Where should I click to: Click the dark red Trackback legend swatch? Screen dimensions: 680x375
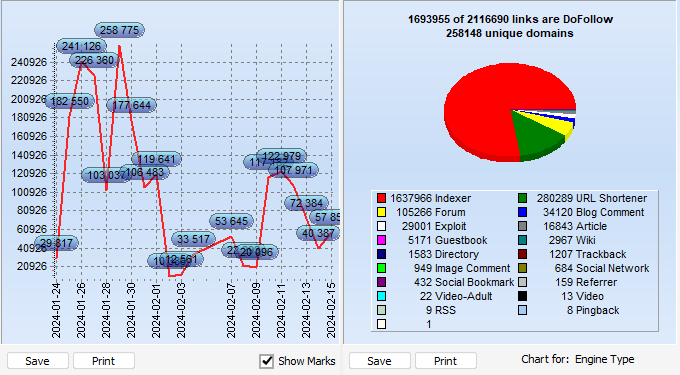(x=523, y=254)
